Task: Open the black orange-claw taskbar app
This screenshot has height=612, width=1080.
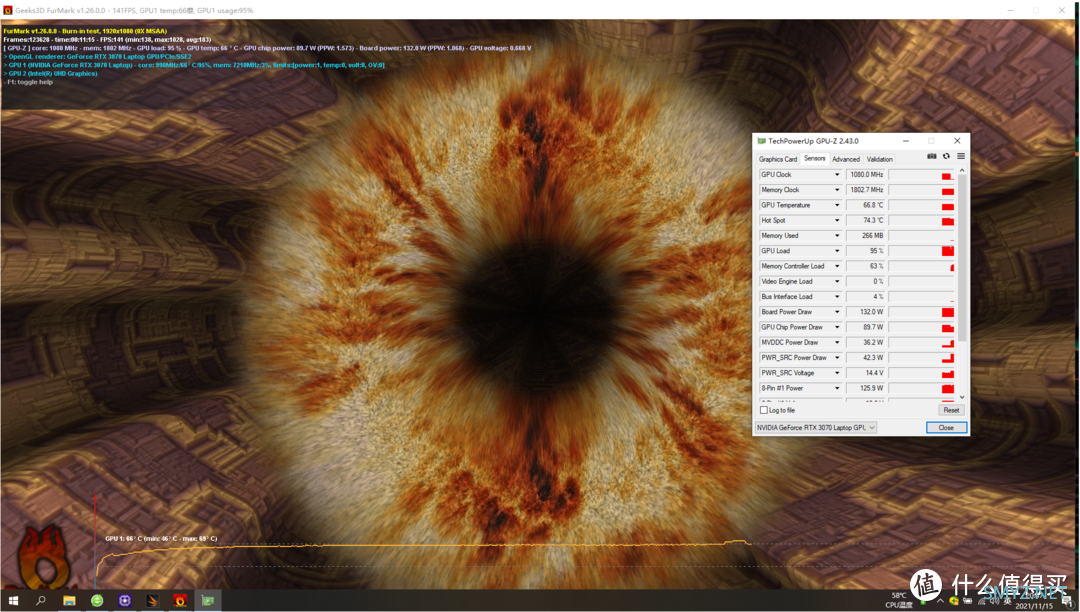Action: pos(152,600)
